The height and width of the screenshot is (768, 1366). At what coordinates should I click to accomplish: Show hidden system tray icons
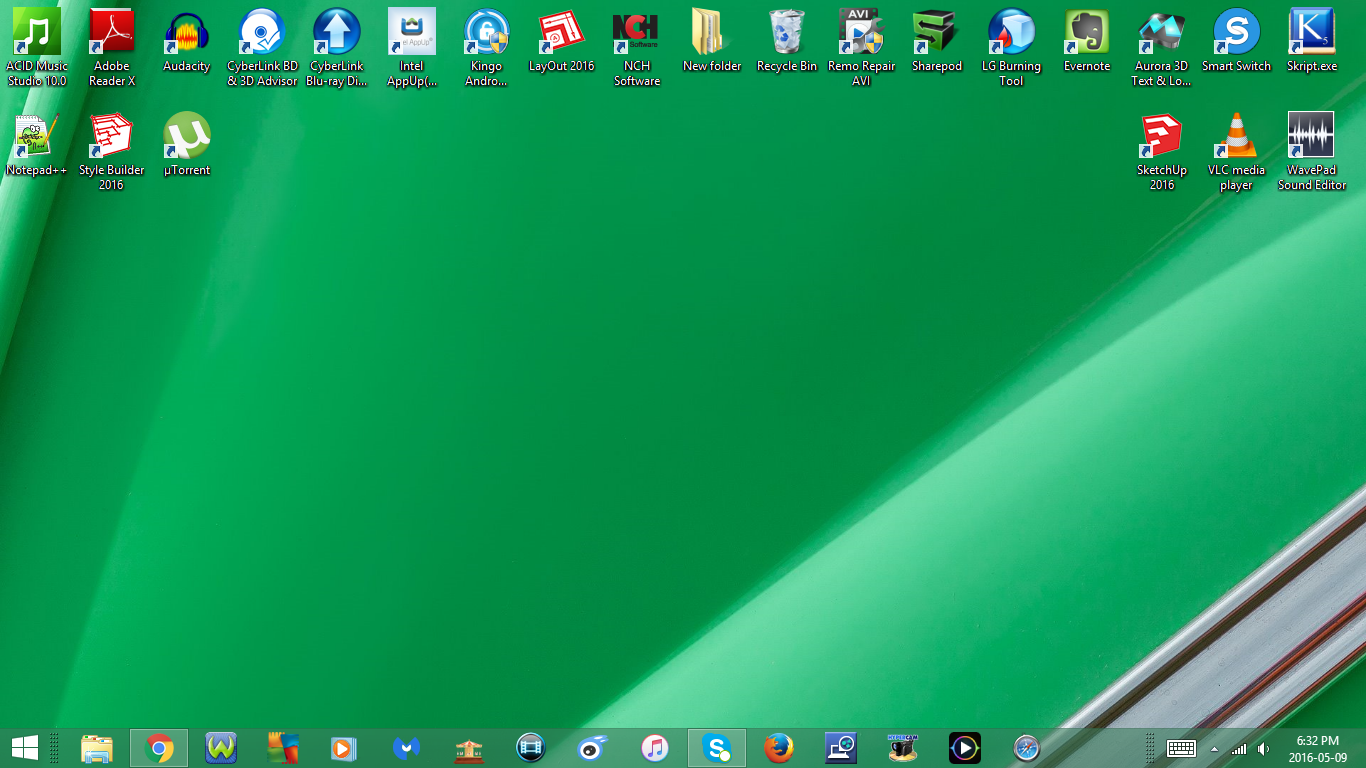point(1215,749)
